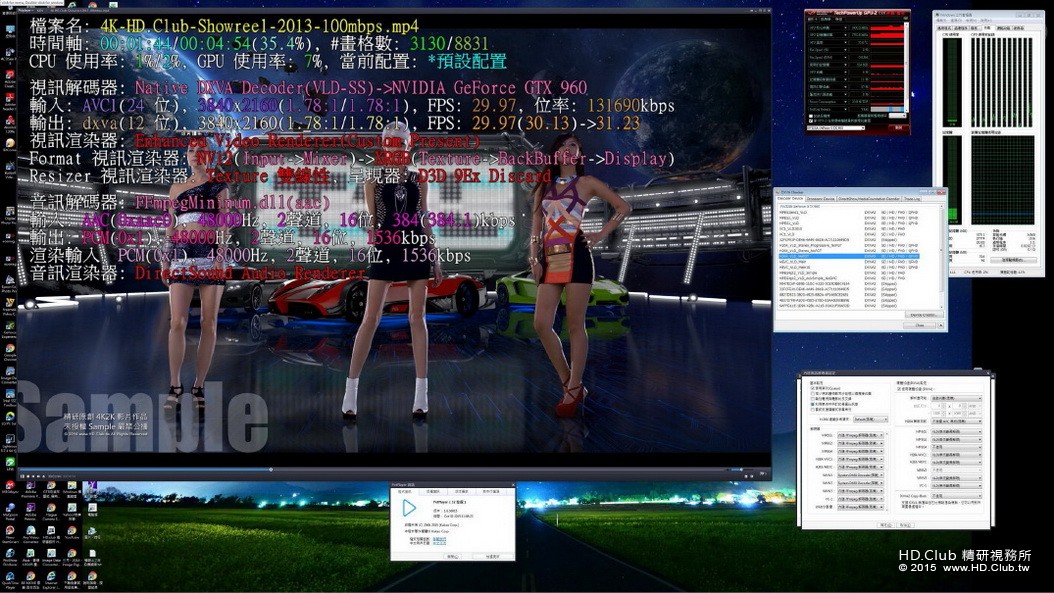Open the GPU selection dropdown in GPU-Z
This screenshot has height=593, width=1054.
[836, 128]
